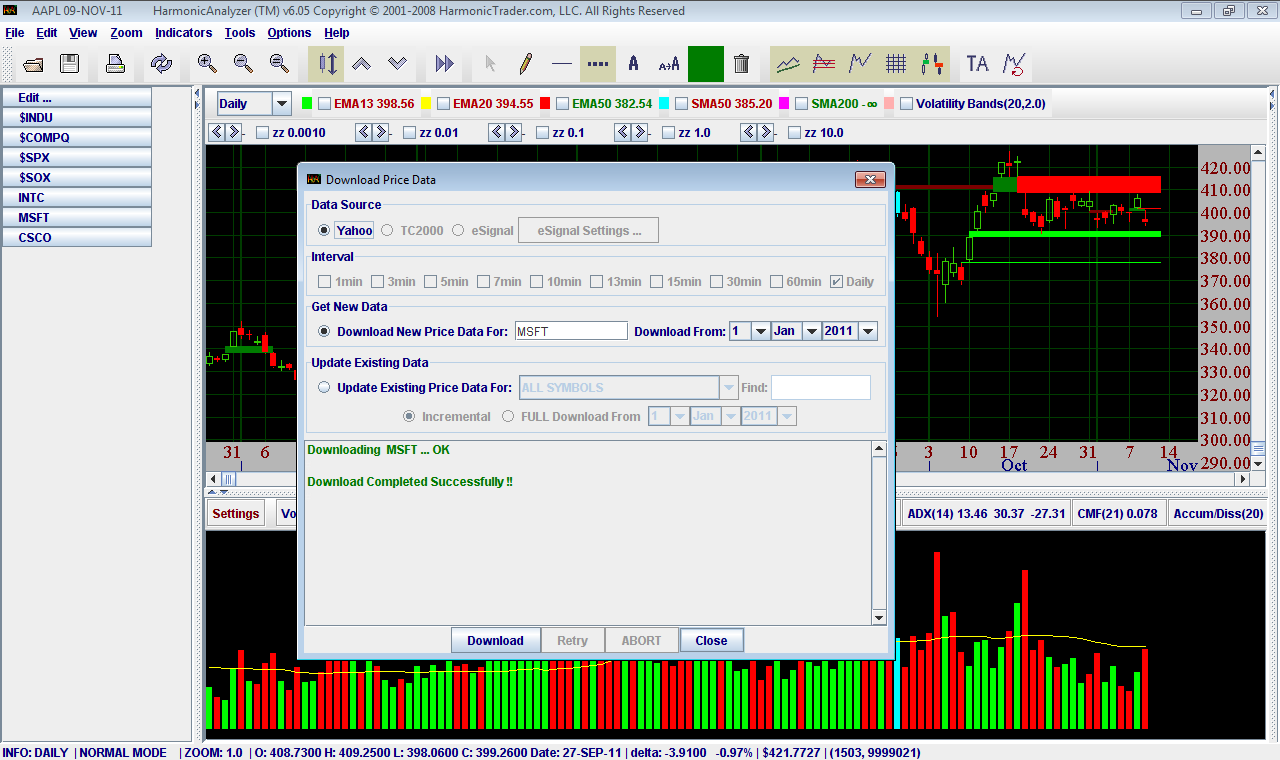Toggle the Volatility Bands checkbox
The width and height of the screenshot is (1280, 760).
pyautogui.click(x=906, y=104)
